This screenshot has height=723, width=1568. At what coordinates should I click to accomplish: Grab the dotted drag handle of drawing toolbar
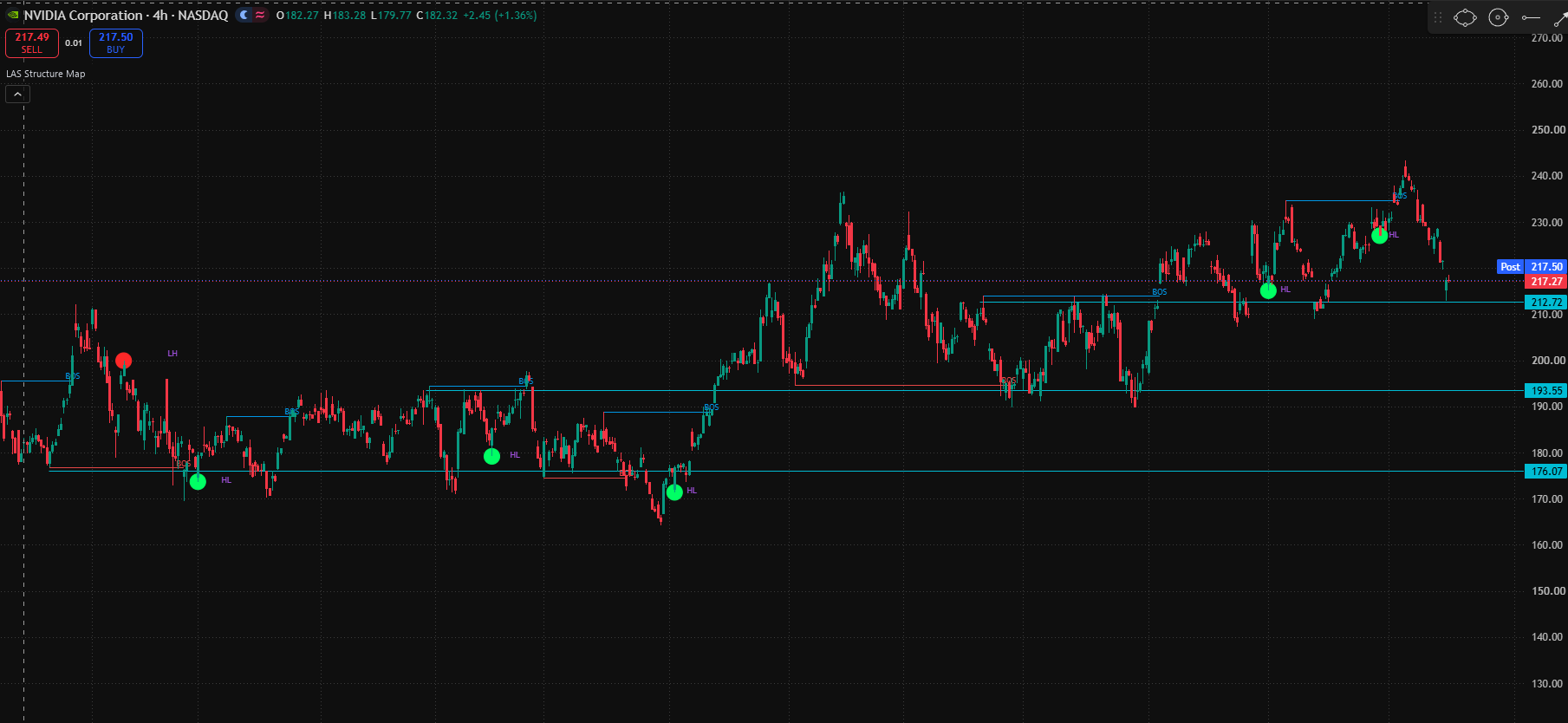(x=1438, y=17)
